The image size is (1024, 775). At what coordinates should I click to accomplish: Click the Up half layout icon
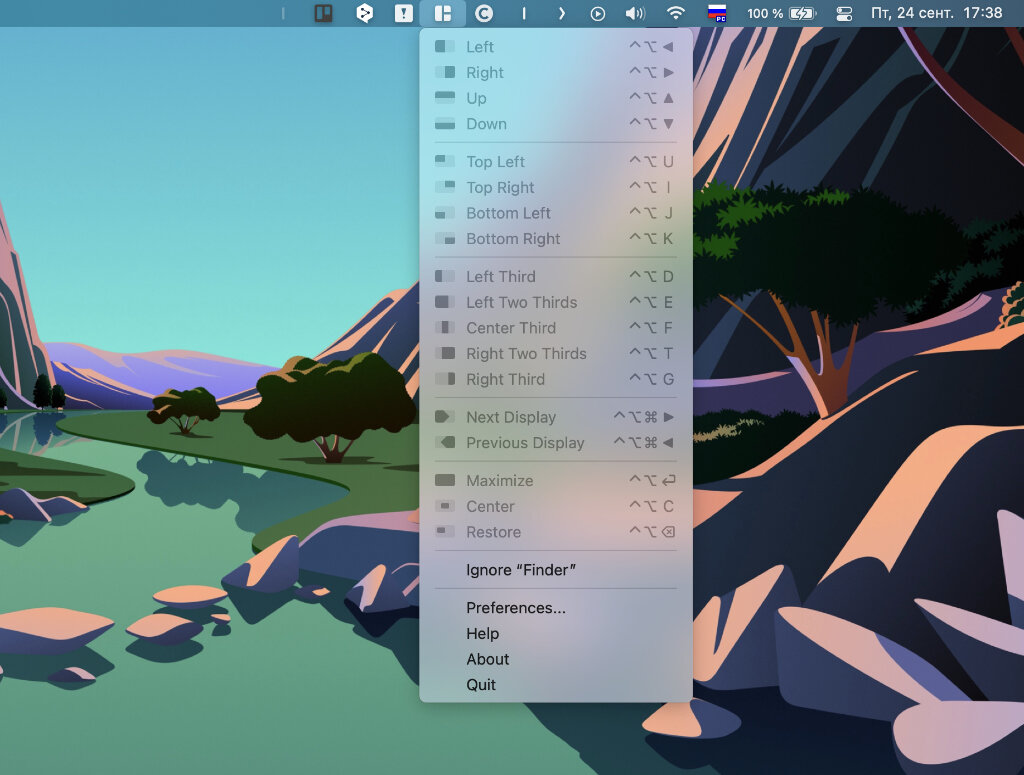[x=445, y=97]
